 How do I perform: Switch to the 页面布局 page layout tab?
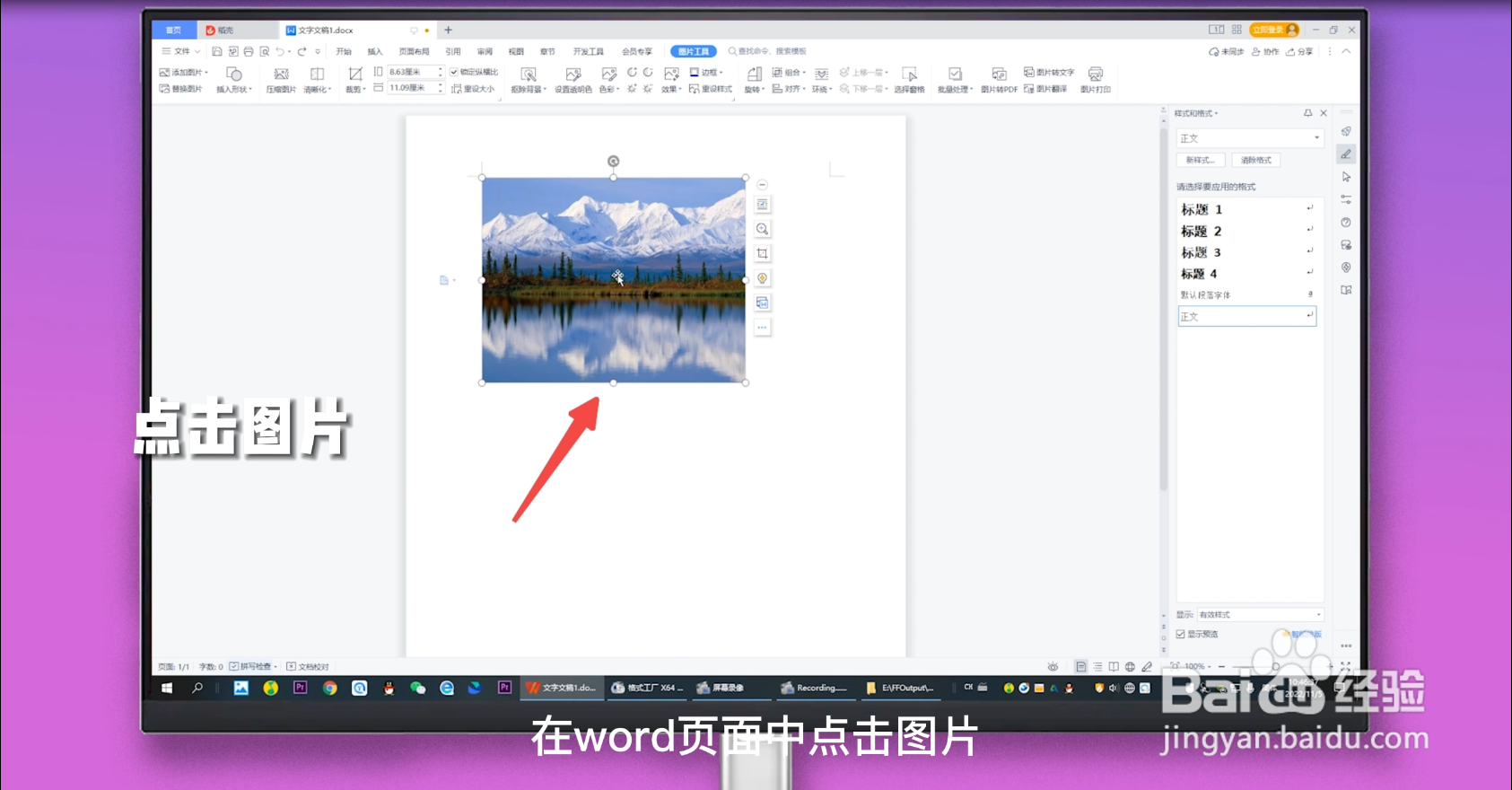click(414, 51)
